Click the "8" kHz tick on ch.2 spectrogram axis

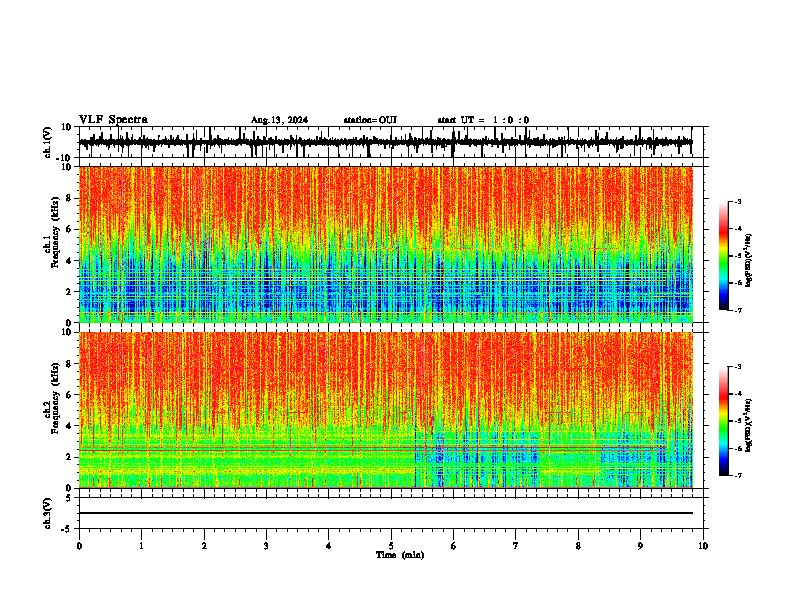coord(69,364)
